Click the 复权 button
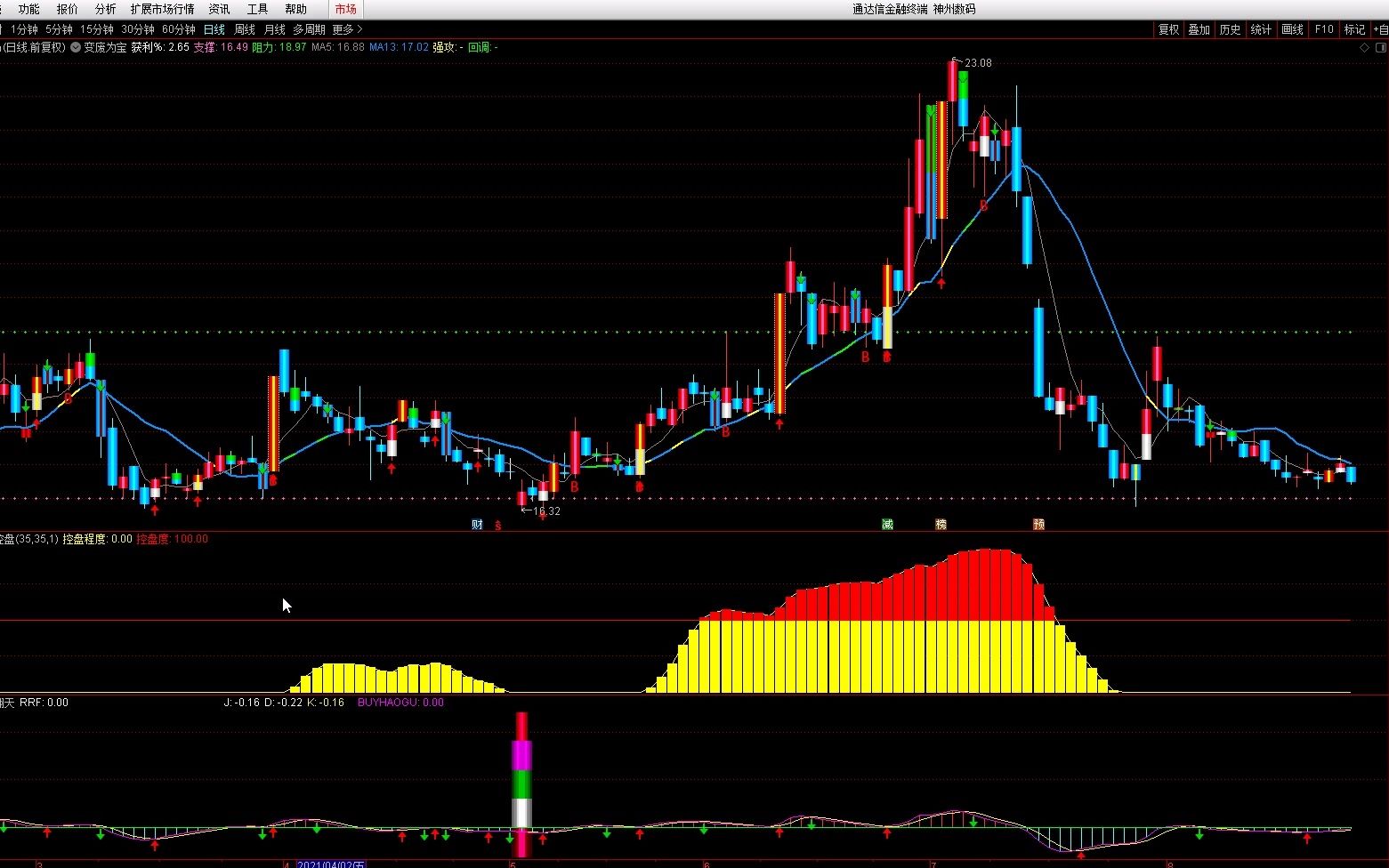 1168,29
